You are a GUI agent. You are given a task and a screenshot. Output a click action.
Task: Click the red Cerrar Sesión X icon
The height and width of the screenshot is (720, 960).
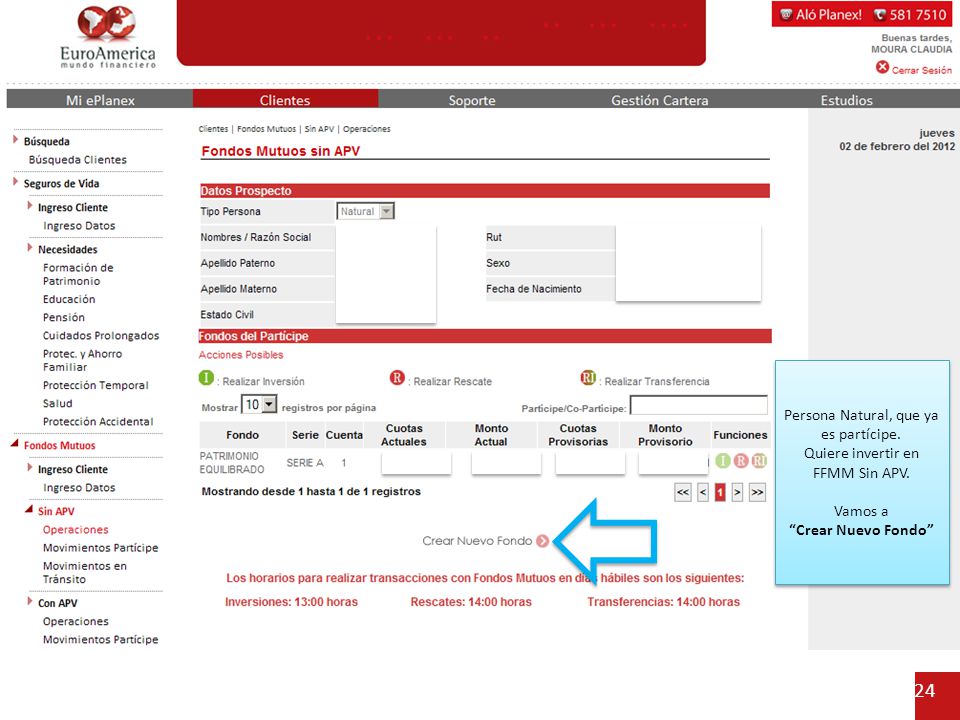coord(882,67)
